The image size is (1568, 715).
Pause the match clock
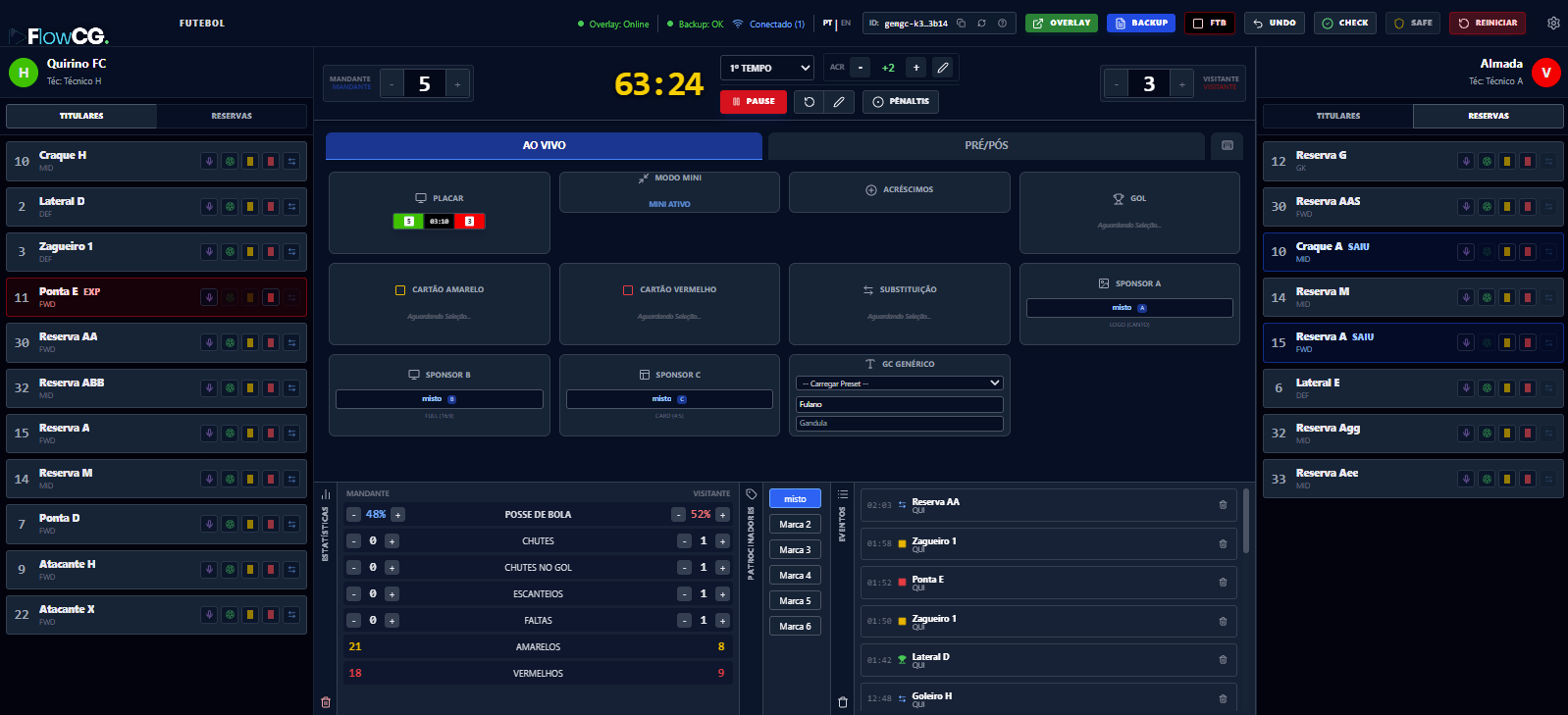pyautogui.click(x=753, y=101)
